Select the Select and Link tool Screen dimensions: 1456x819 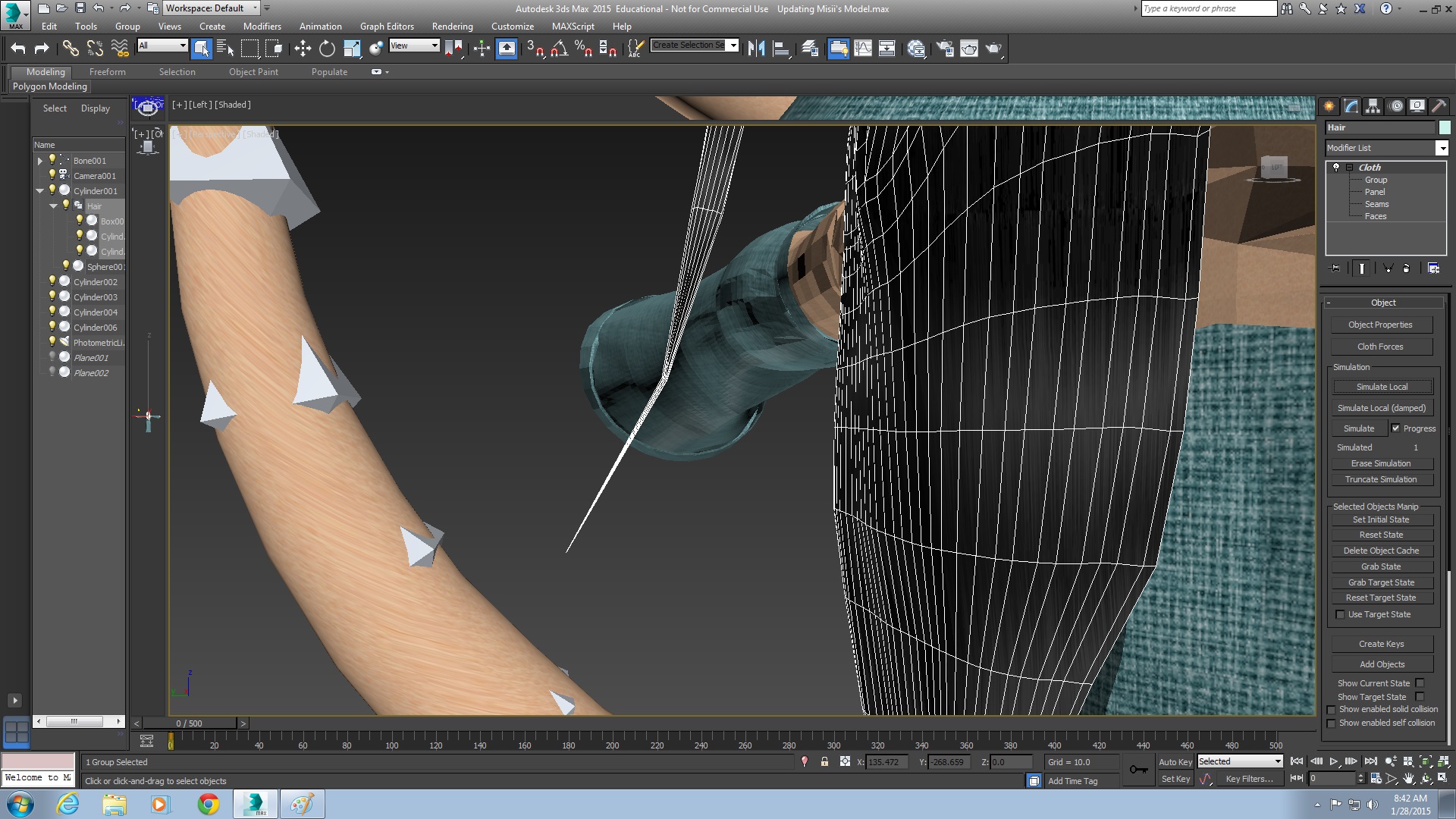pos(71,49)
